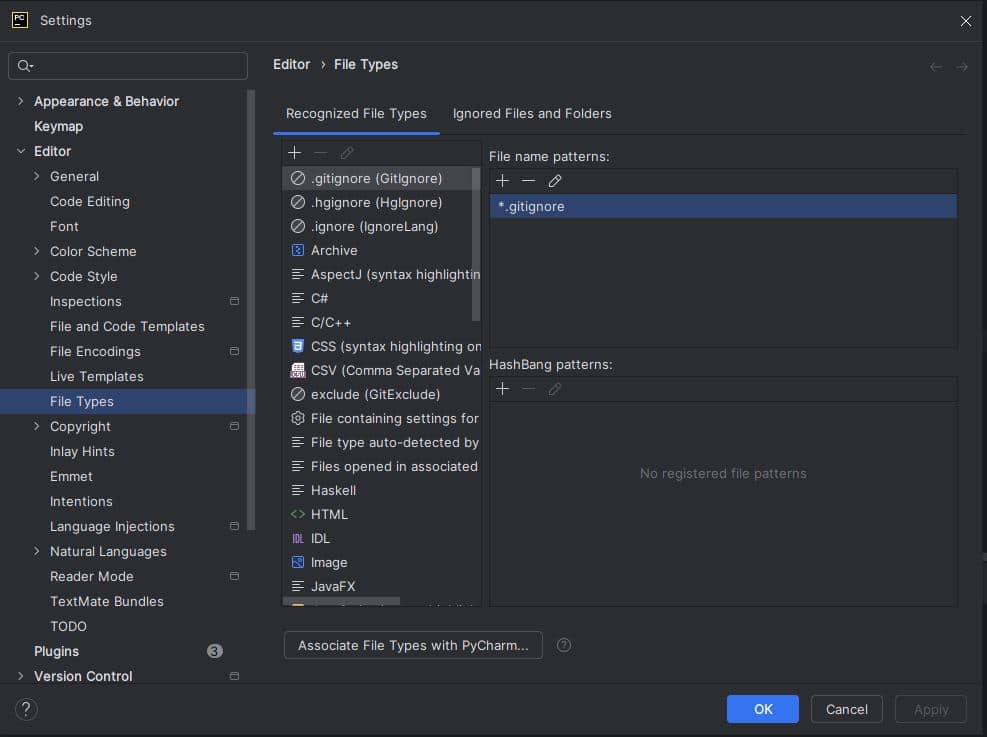Add a file name pattern
Screen dimensions: 987x737
(502, 181)
